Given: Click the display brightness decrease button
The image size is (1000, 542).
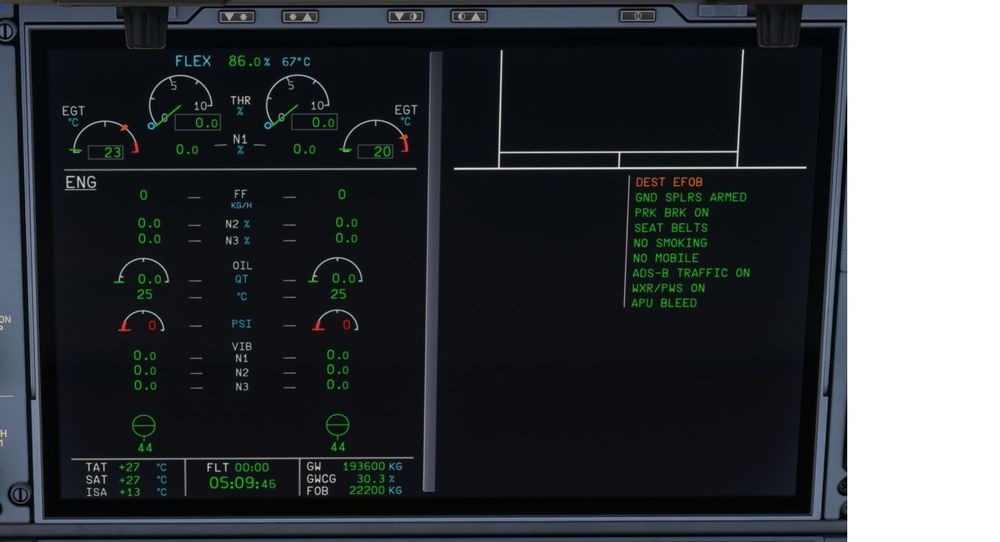Looking at the screenshot, I should coord(237,17).
